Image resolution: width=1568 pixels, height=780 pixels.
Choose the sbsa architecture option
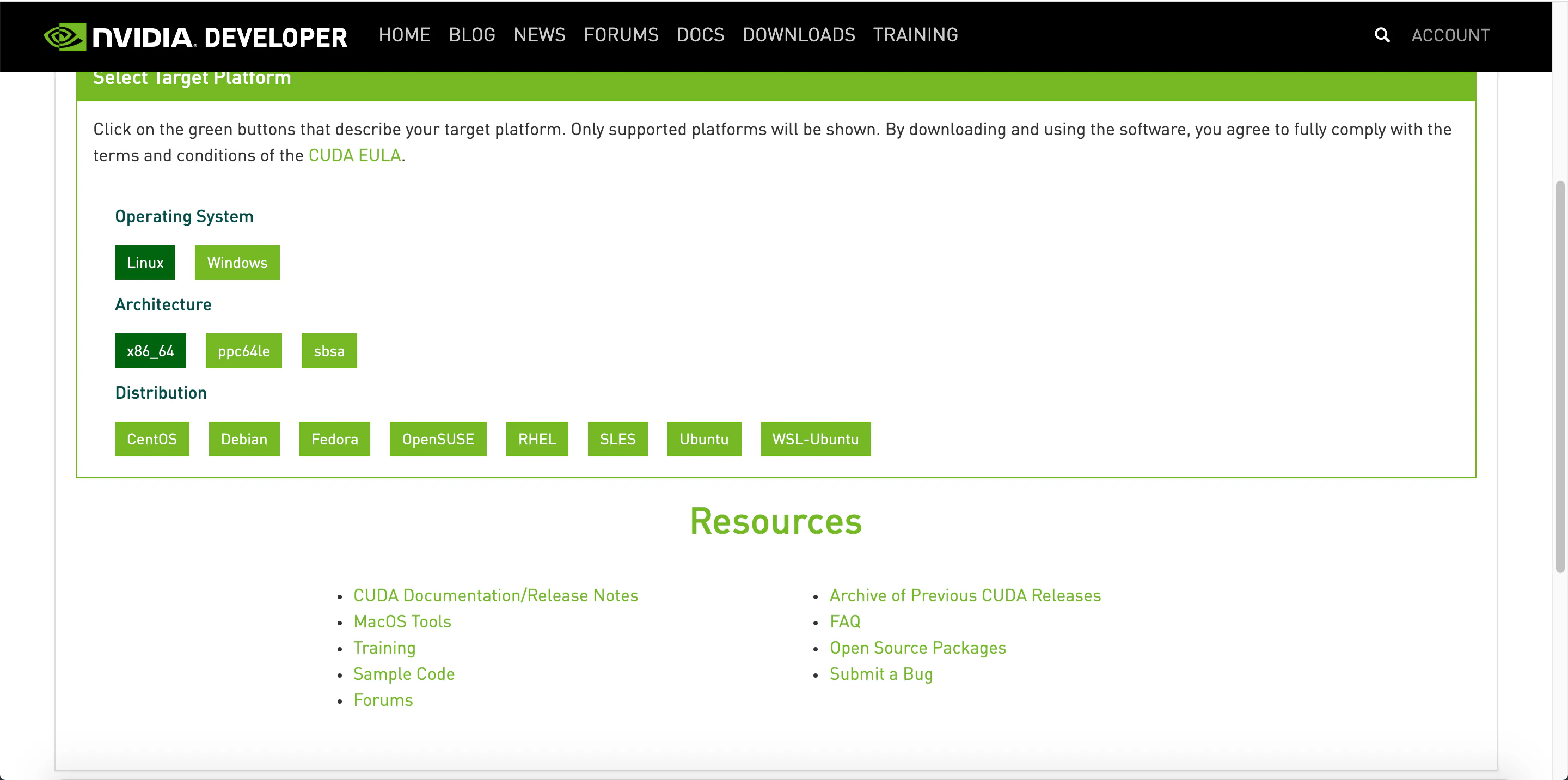[x=329, y=351]
